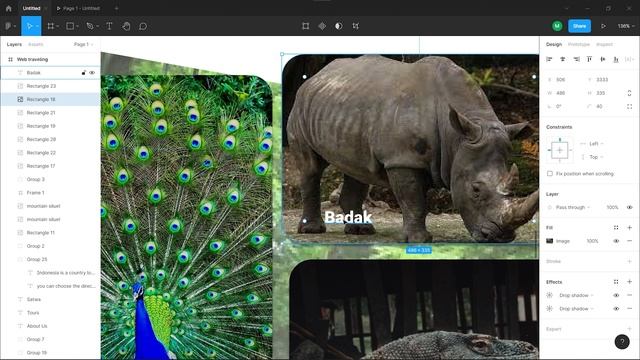Click the Create component icon
Screen dimensions: 640x360
(322, 26)
